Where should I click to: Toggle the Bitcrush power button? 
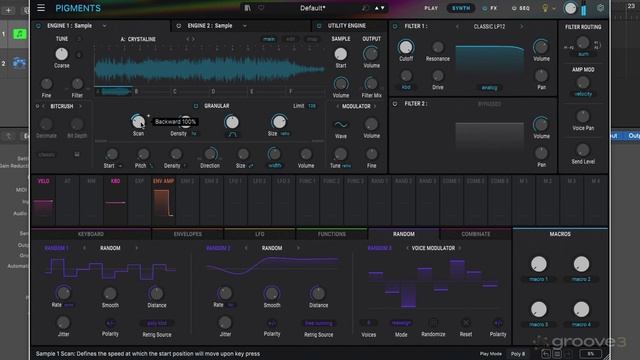(37, 106)
